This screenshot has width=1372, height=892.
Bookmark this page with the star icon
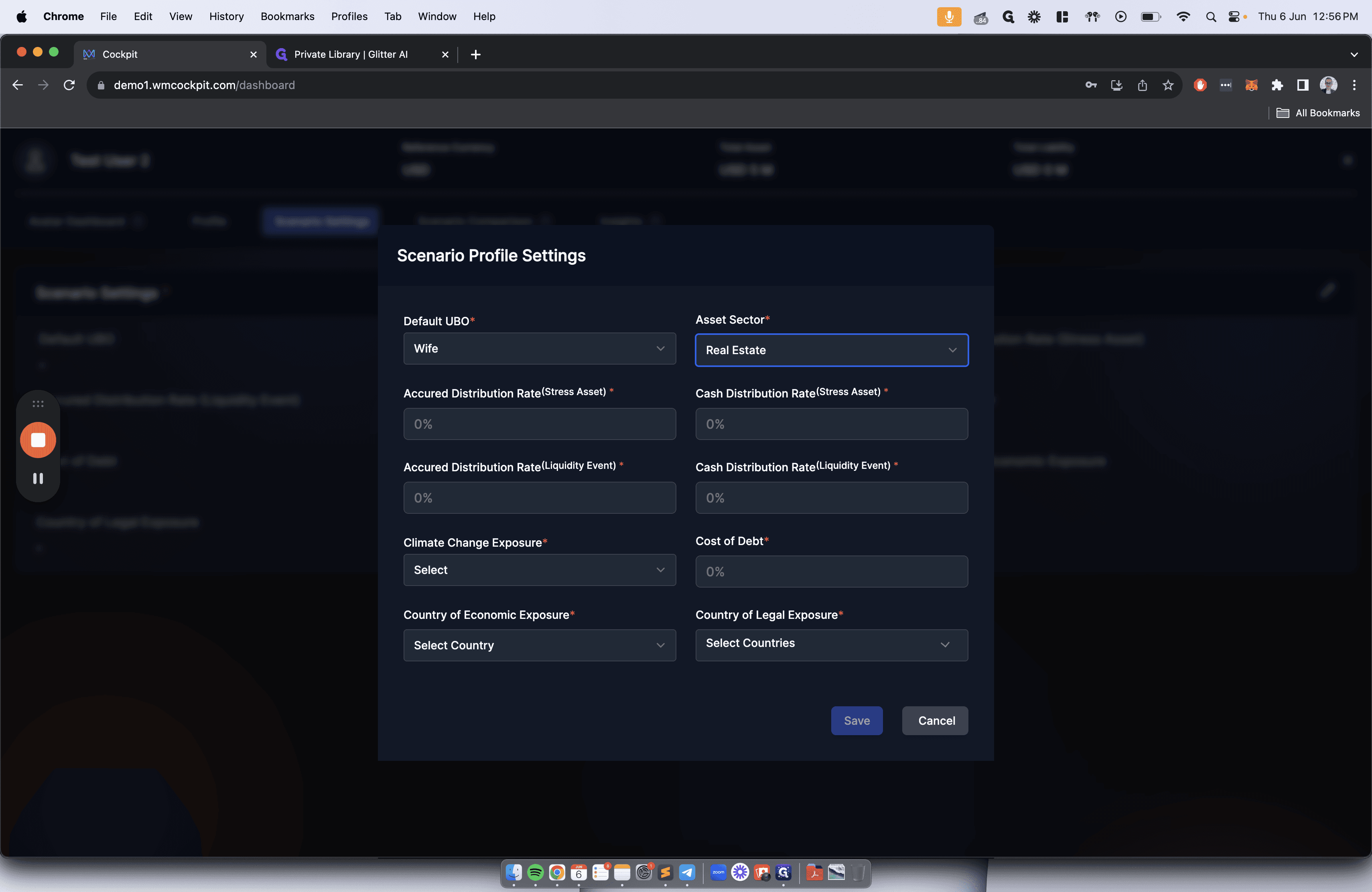tap(1168, 85)
